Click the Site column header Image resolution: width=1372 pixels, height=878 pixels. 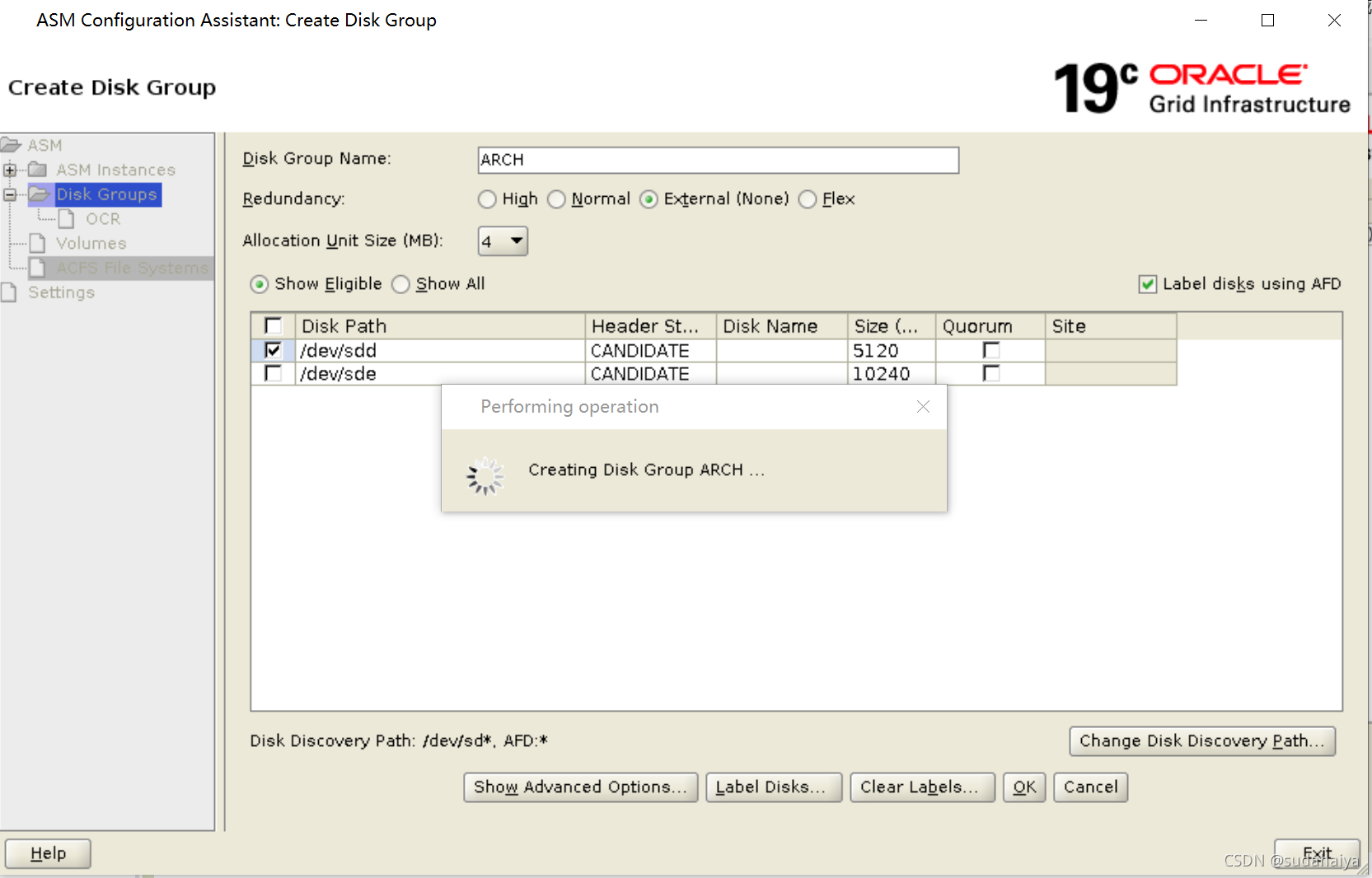tap(1111, 326)
